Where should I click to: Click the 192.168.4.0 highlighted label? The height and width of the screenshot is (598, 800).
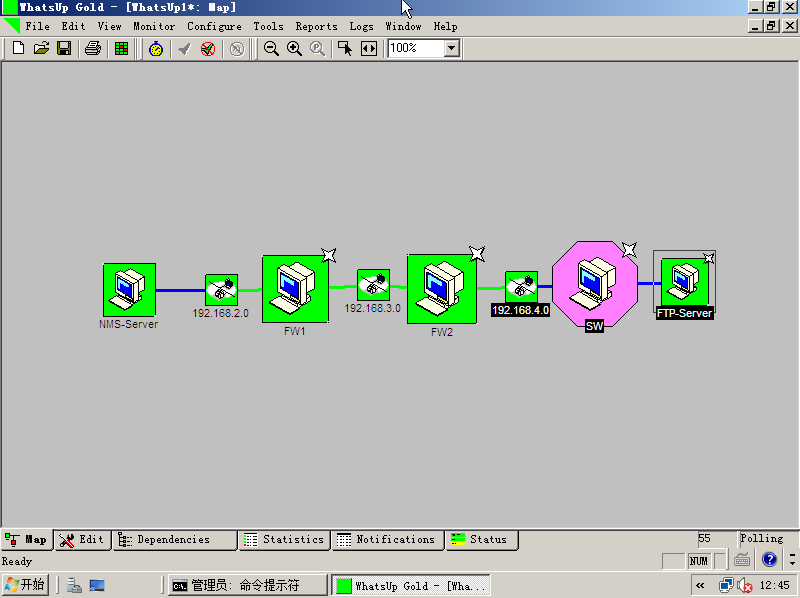tap(520, 310)
